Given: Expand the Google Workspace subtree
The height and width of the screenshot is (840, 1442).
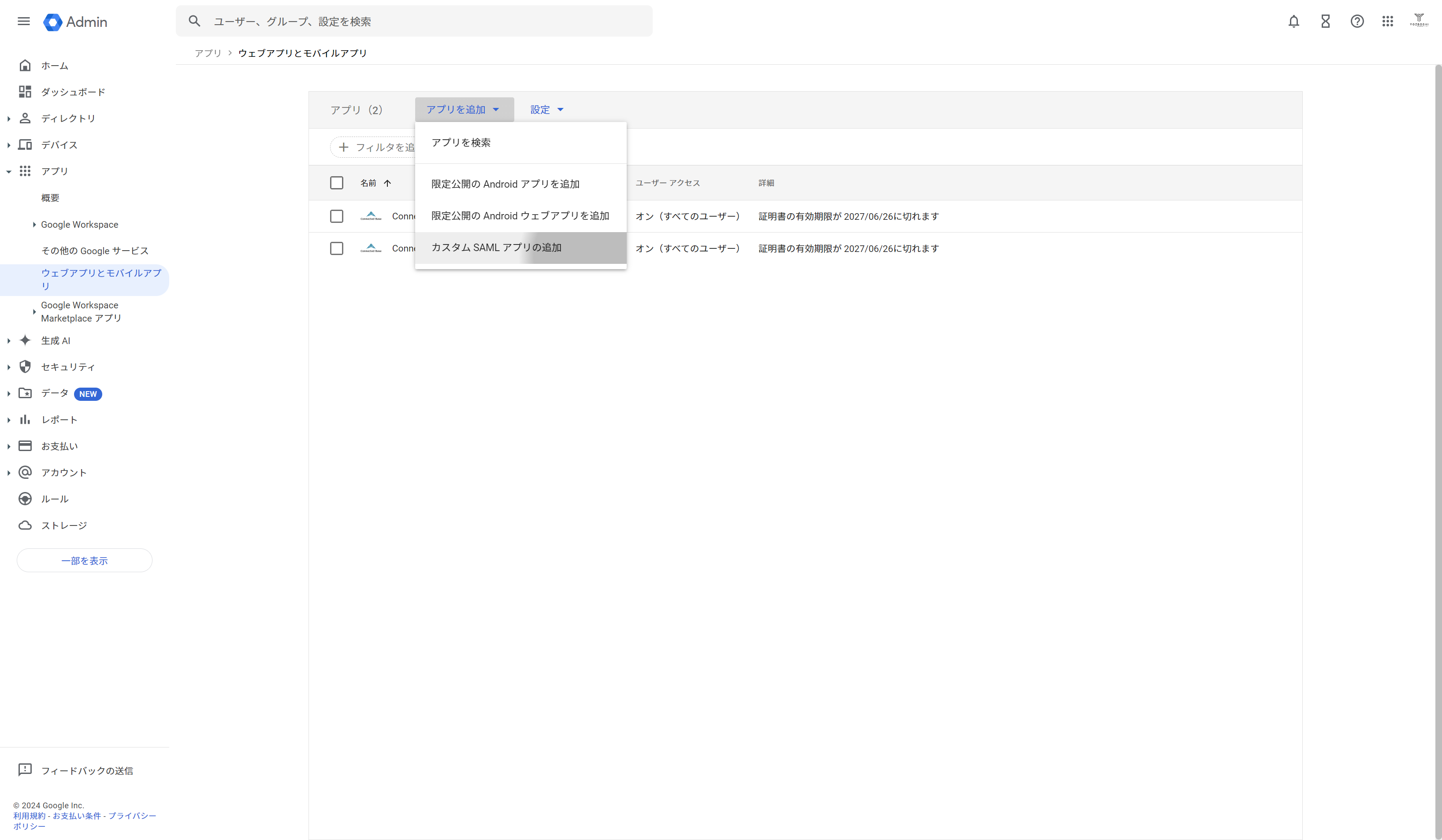Looking at the screenshot, I should point(34,225).
